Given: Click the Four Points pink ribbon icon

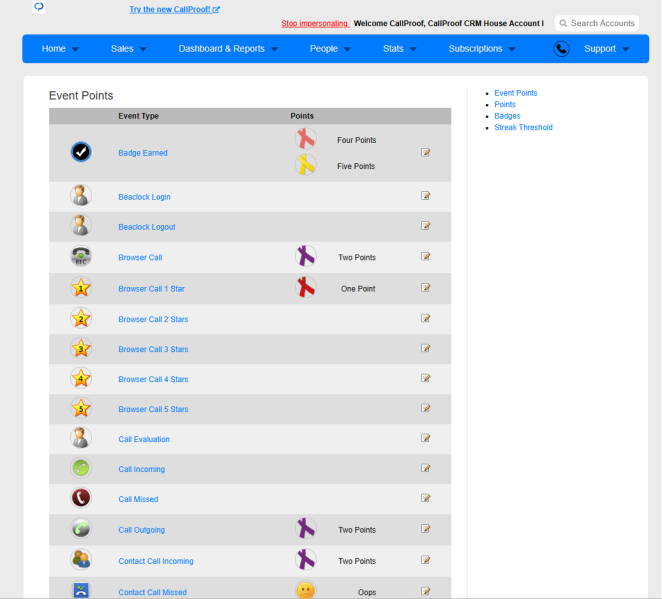Looking at the screenshot, I should [x=306, y=139].
